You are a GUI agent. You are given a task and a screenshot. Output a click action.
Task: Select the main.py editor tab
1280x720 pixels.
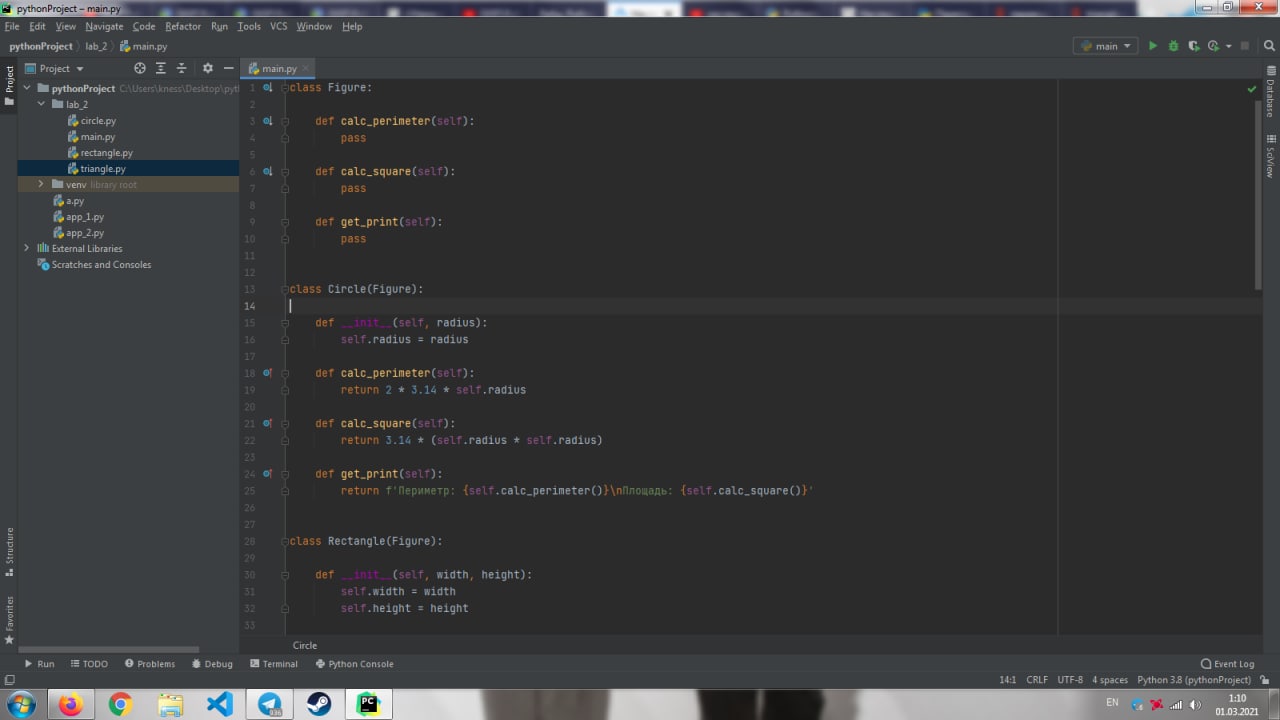(279, 69)
